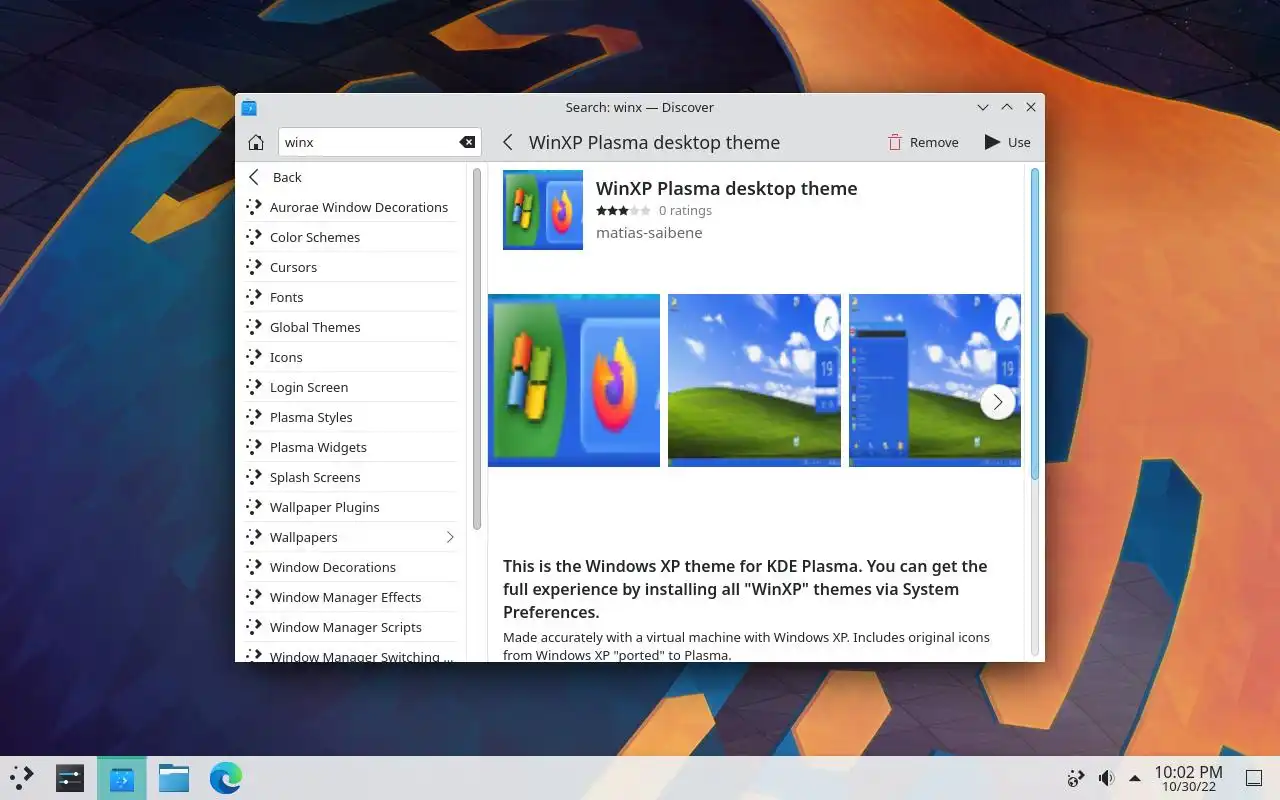This screenshot has height=800, width=1280.
Task: Open Aurorae Window Decorations category
Action: pyautogui.click(x=351, y=207)
